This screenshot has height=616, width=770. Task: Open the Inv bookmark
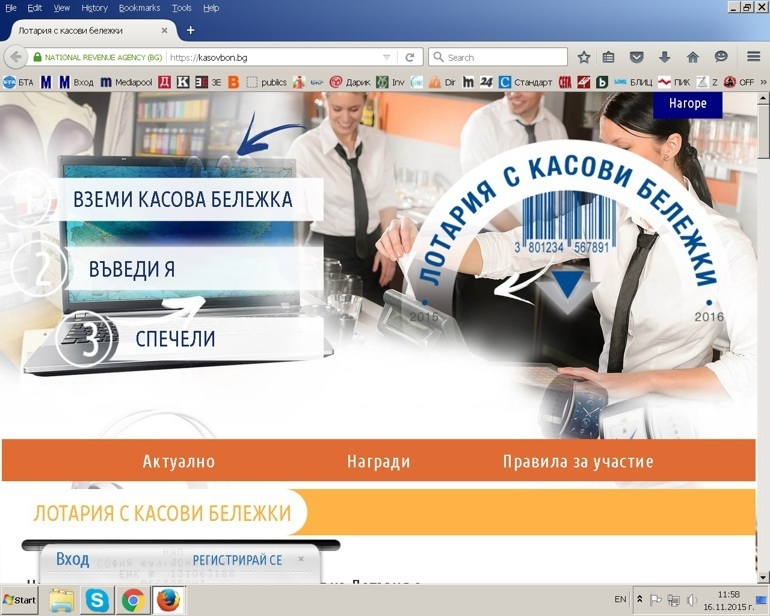point(390,83)
